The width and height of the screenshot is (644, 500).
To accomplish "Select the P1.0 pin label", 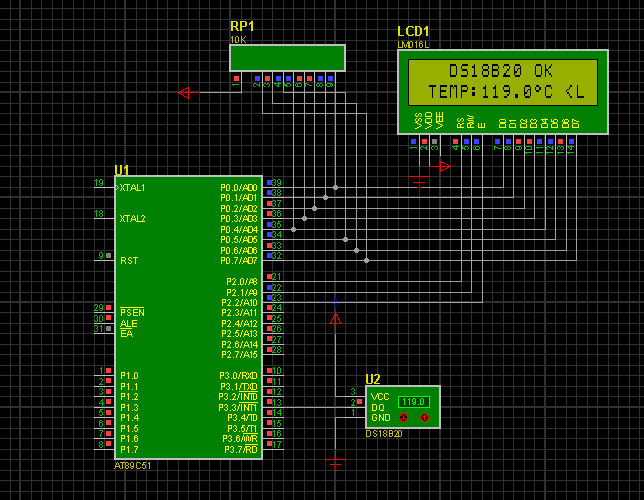I will click(129, 376).
